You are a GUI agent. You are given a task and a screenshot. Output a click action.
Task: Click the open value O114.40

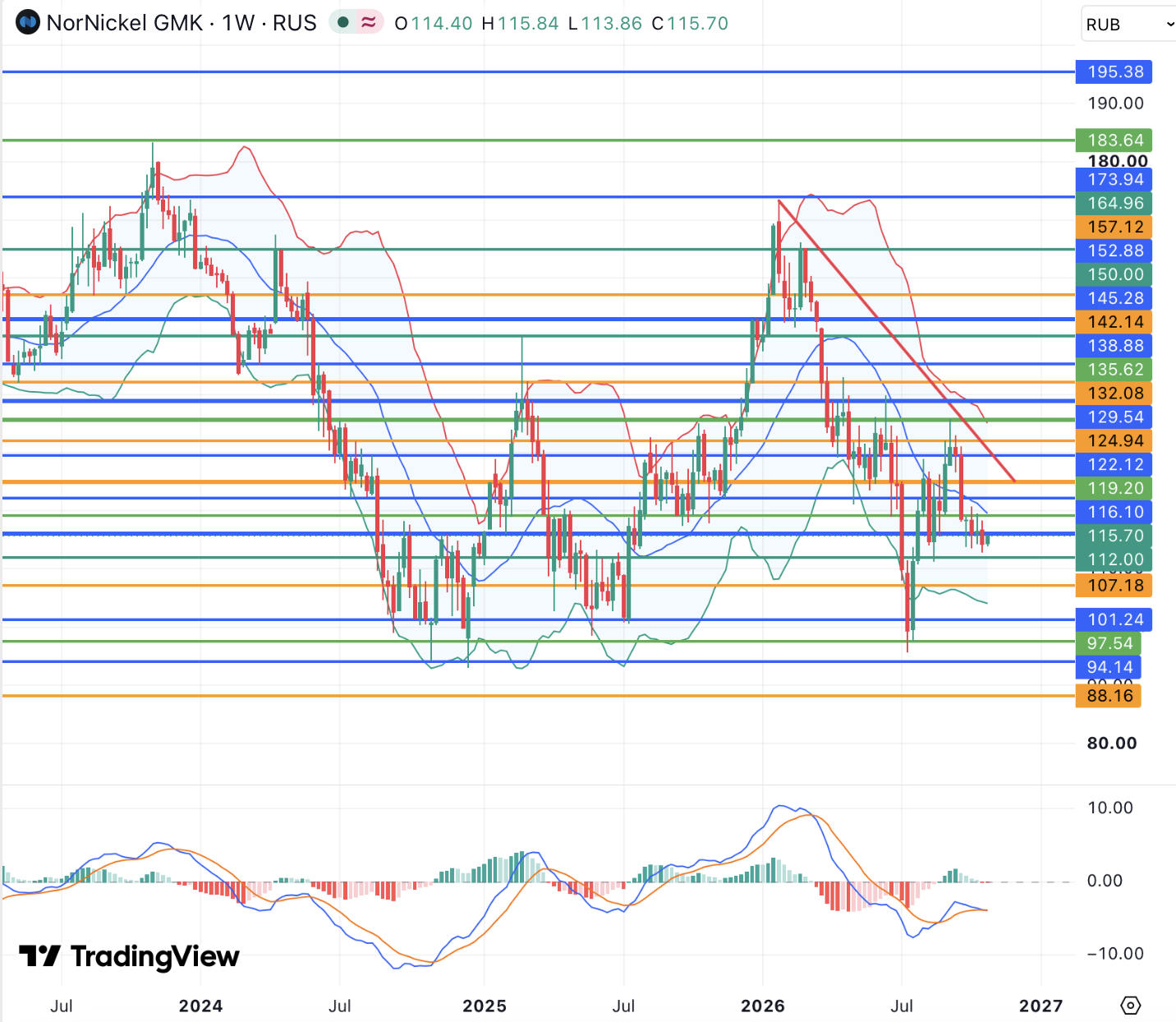[434, 23]
